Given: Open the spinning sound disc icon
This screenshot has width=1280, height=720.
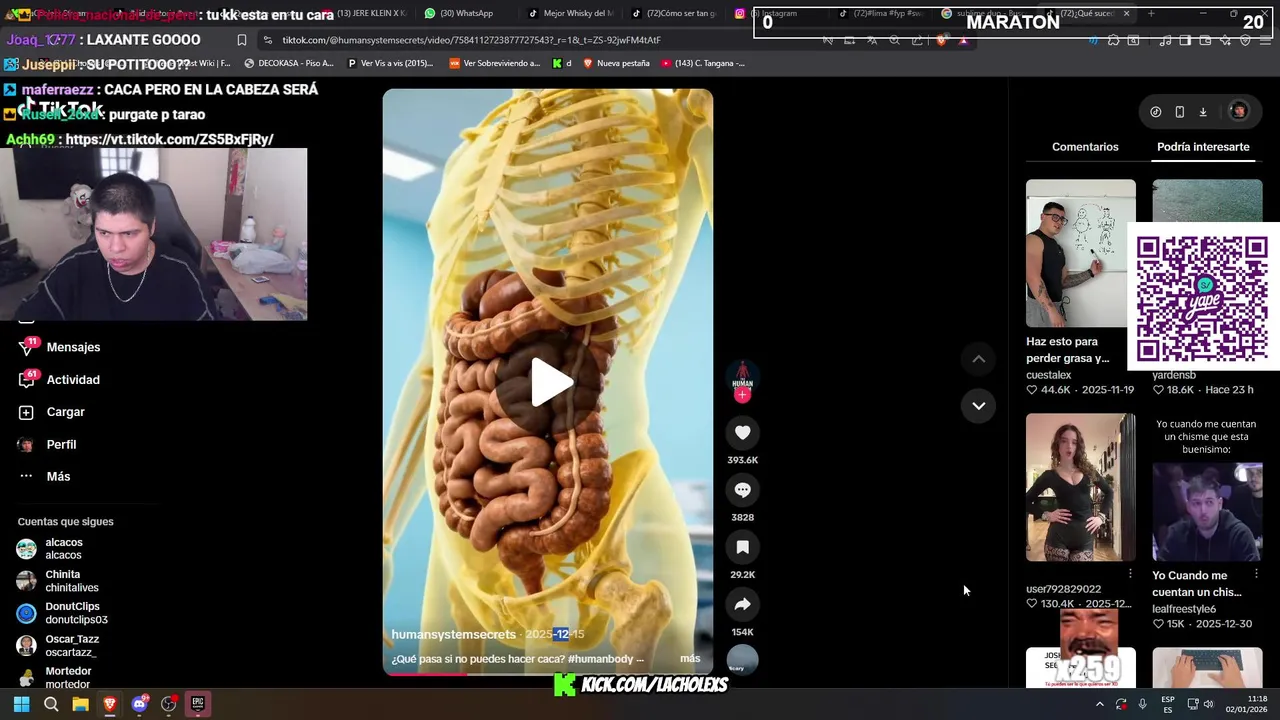Looking at the screenshot, I should [742, 660].
